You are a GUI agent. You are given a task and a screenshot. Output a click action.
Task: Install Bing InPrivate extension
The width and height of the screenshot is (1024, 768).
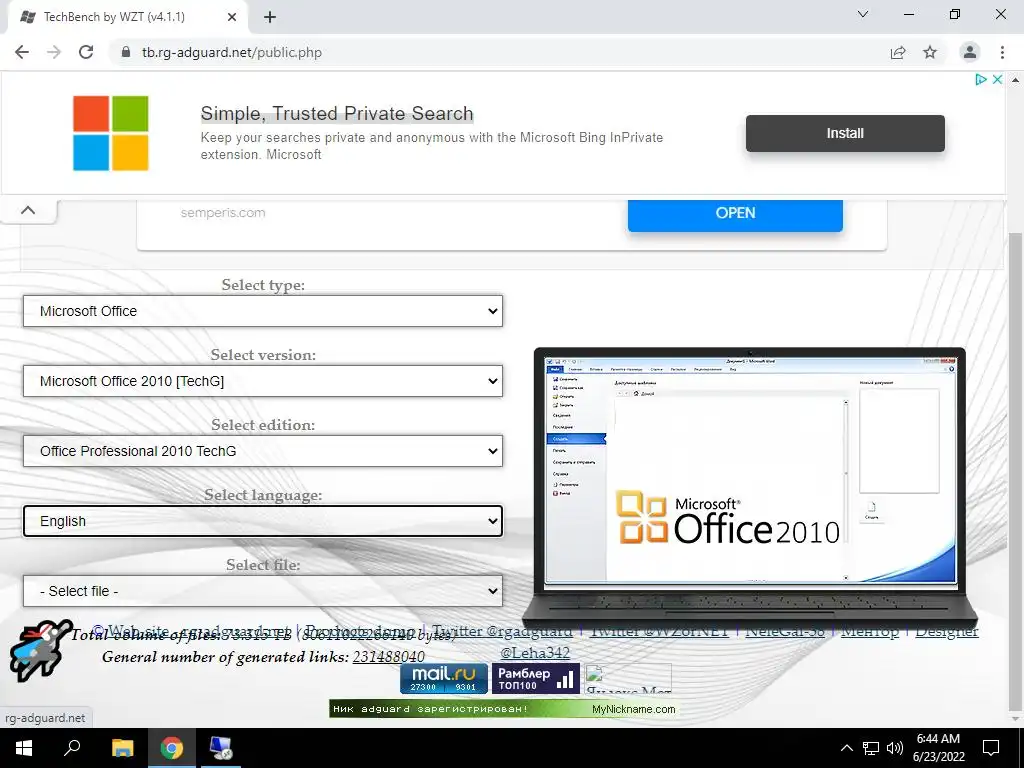845,133
